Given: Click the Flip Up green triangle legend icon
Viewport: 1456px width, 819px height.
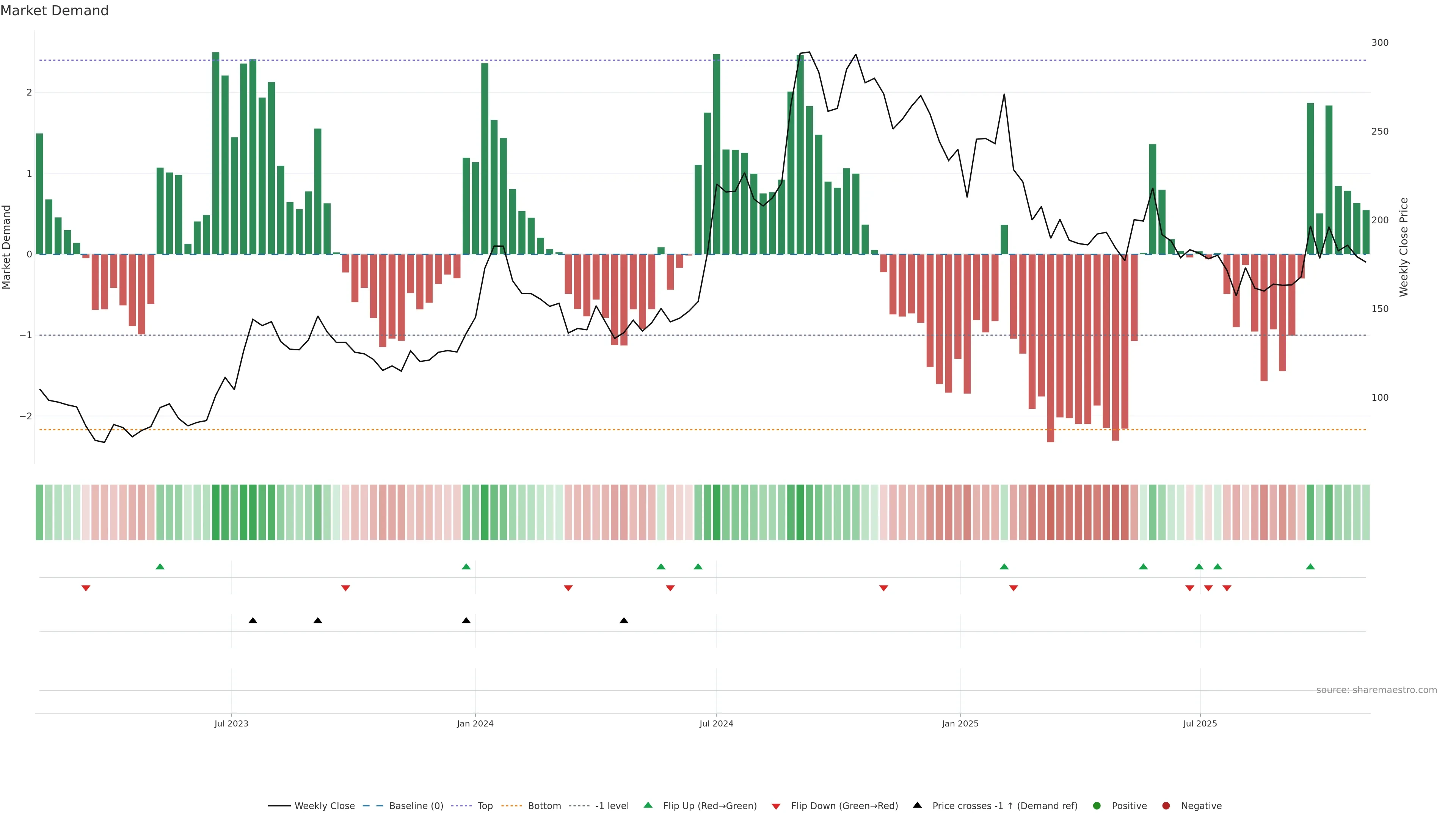Looking at the screenshot, I should coord(648,805).
